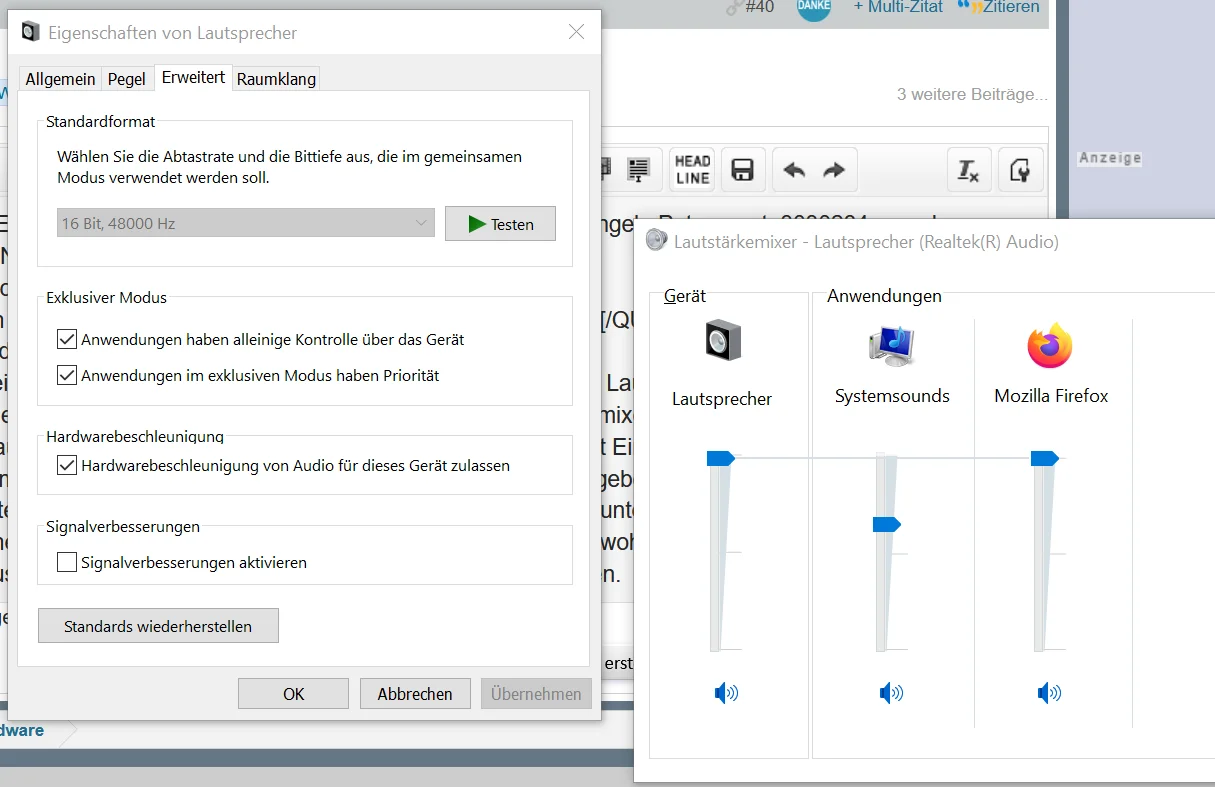The image size is (1215, 787).
Task: Click the text block insert icon in editor
Action: point(638,169)
